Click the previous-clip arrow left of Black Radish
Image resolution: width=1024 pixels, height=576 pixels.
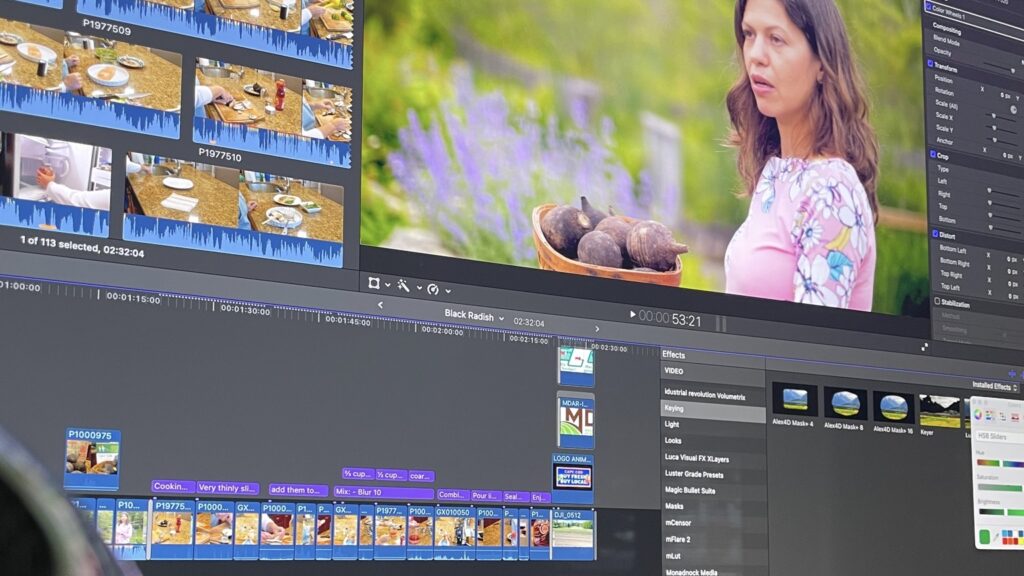pyautogui.click(x=380, y=304)
